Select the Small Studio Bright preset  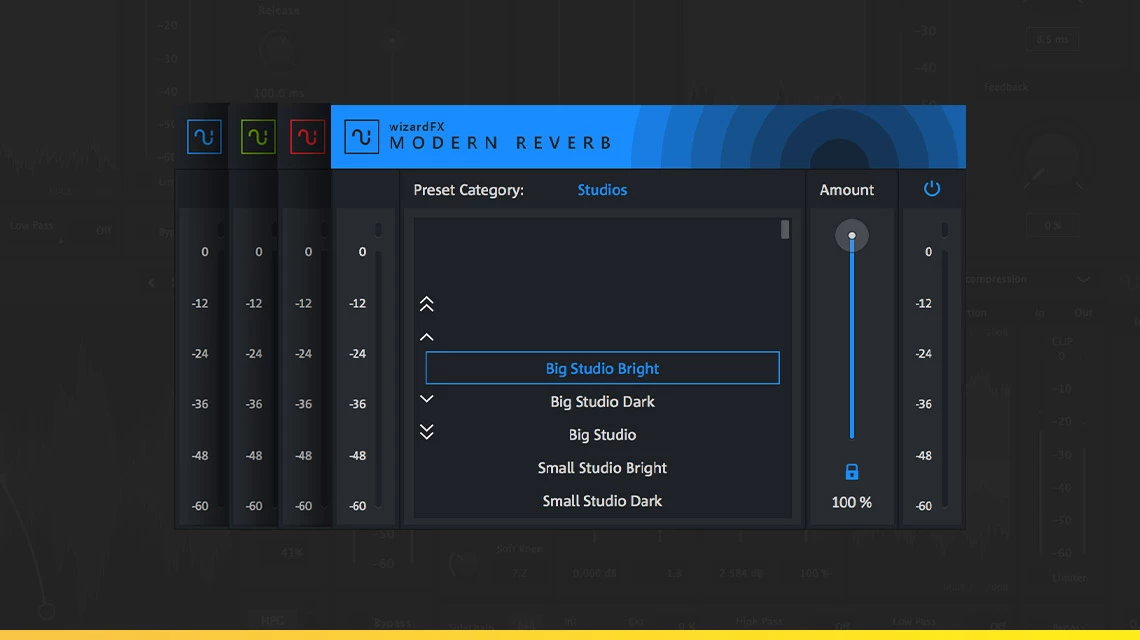coord(602,468)
